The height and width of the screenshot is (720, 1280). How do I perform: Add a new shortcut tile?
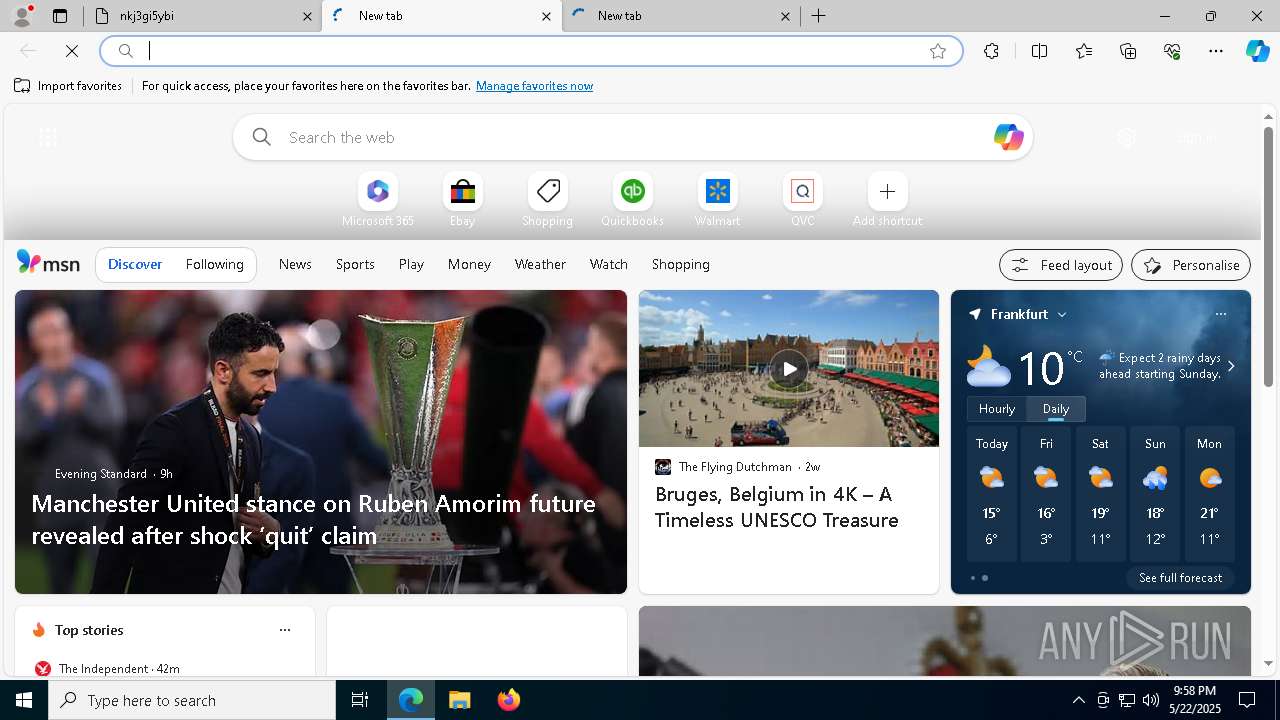pyautogui.click(x=887, y=200)
